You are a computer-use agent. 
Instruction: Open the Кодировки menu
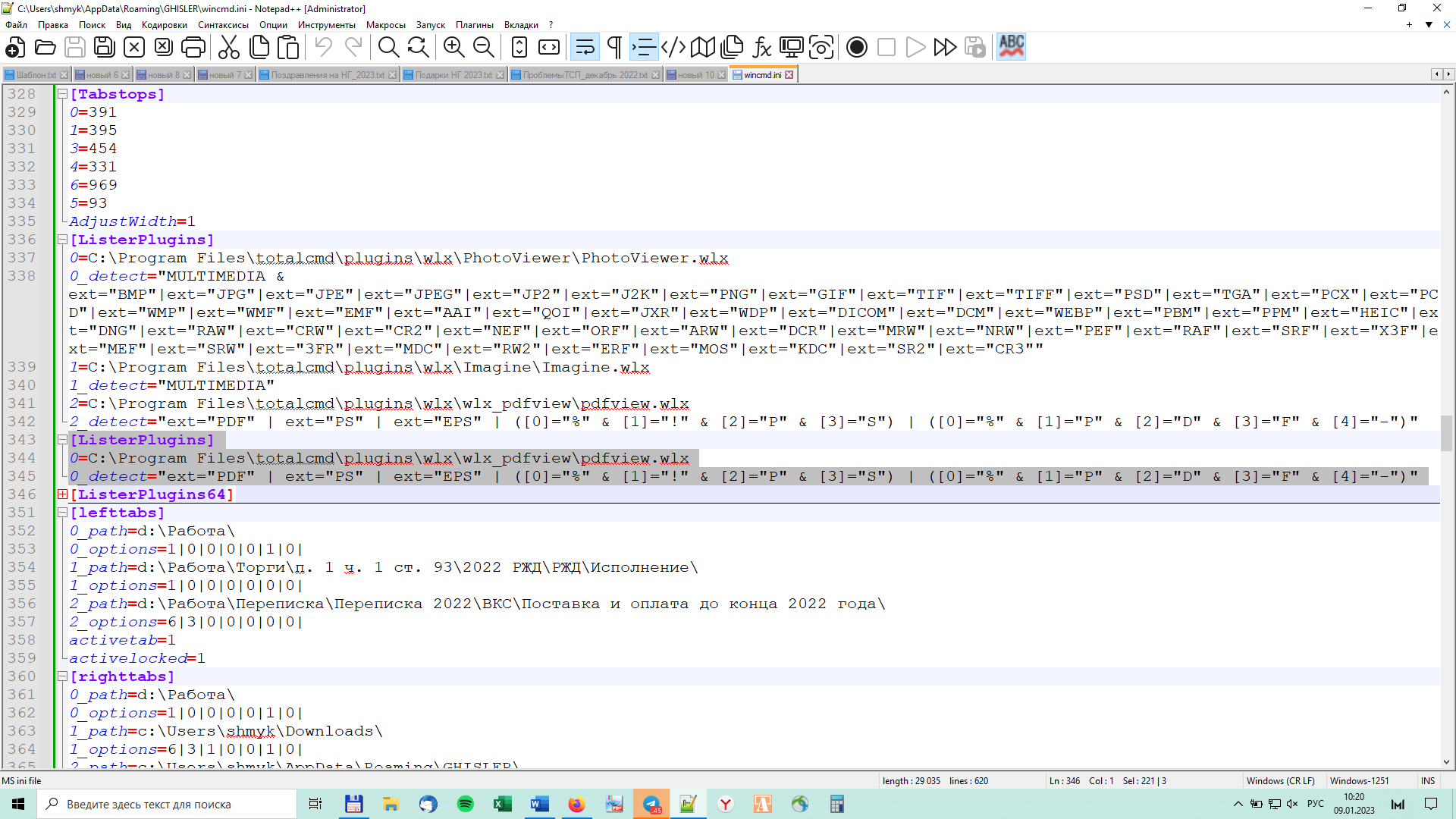pyautogui.click(x=164, y=25)
